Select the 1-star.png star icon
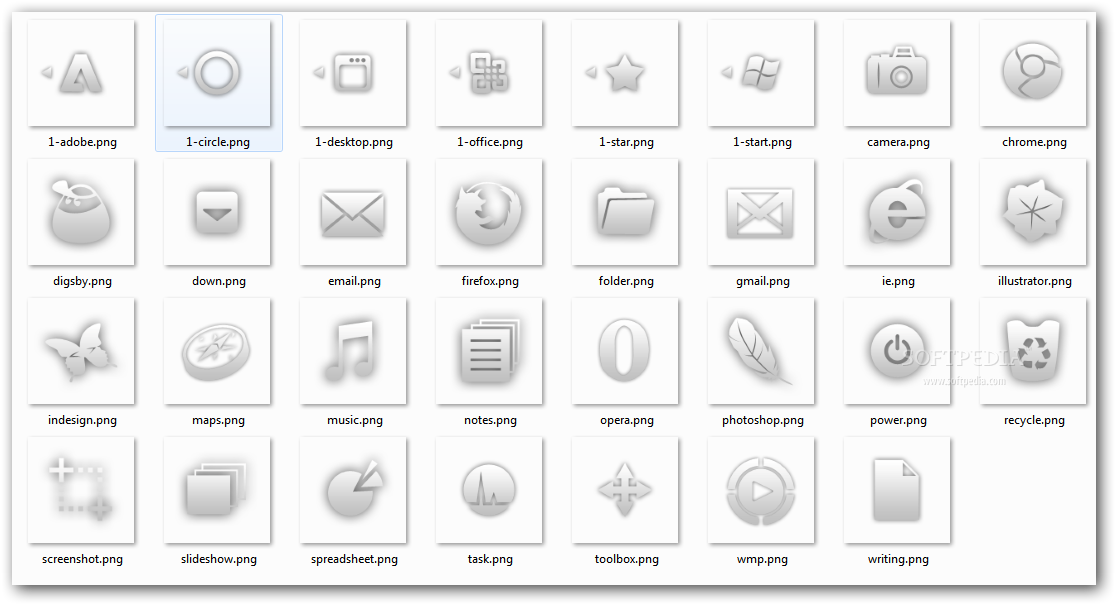This screenshot has height=605, width=1116. coord(625,73)
